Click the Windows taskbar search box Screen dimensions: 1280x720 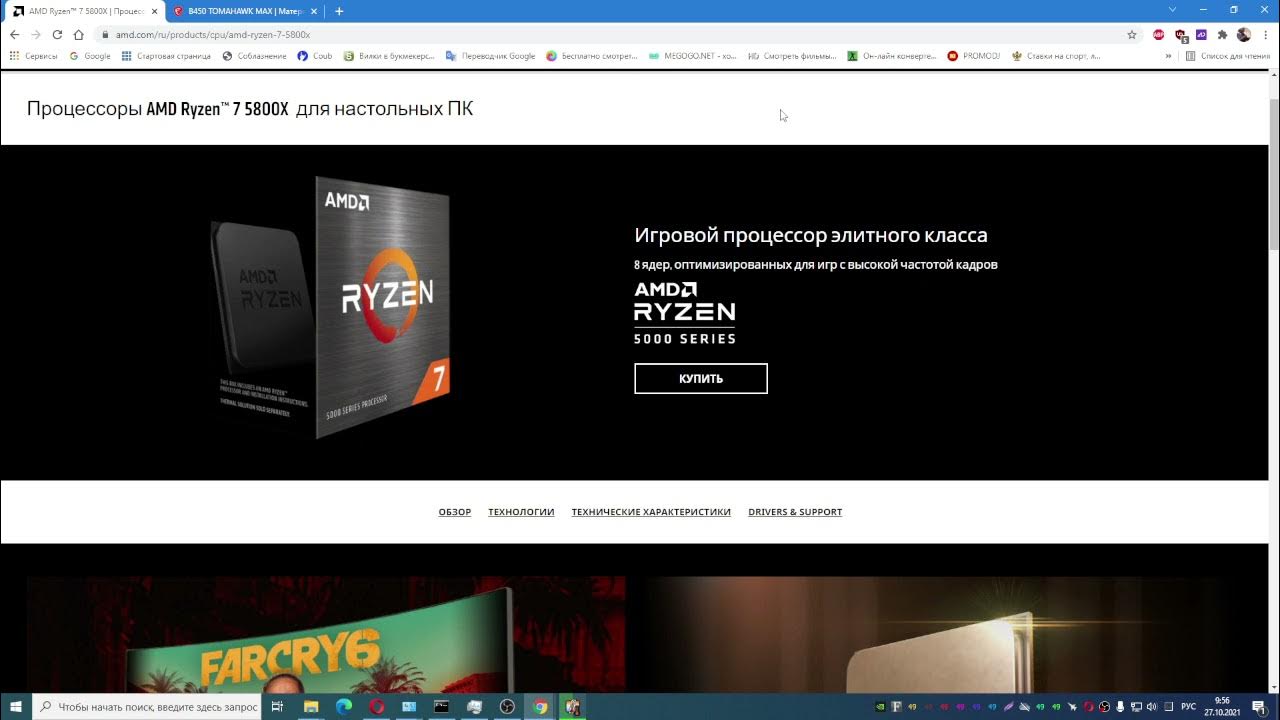pos(148,706)
